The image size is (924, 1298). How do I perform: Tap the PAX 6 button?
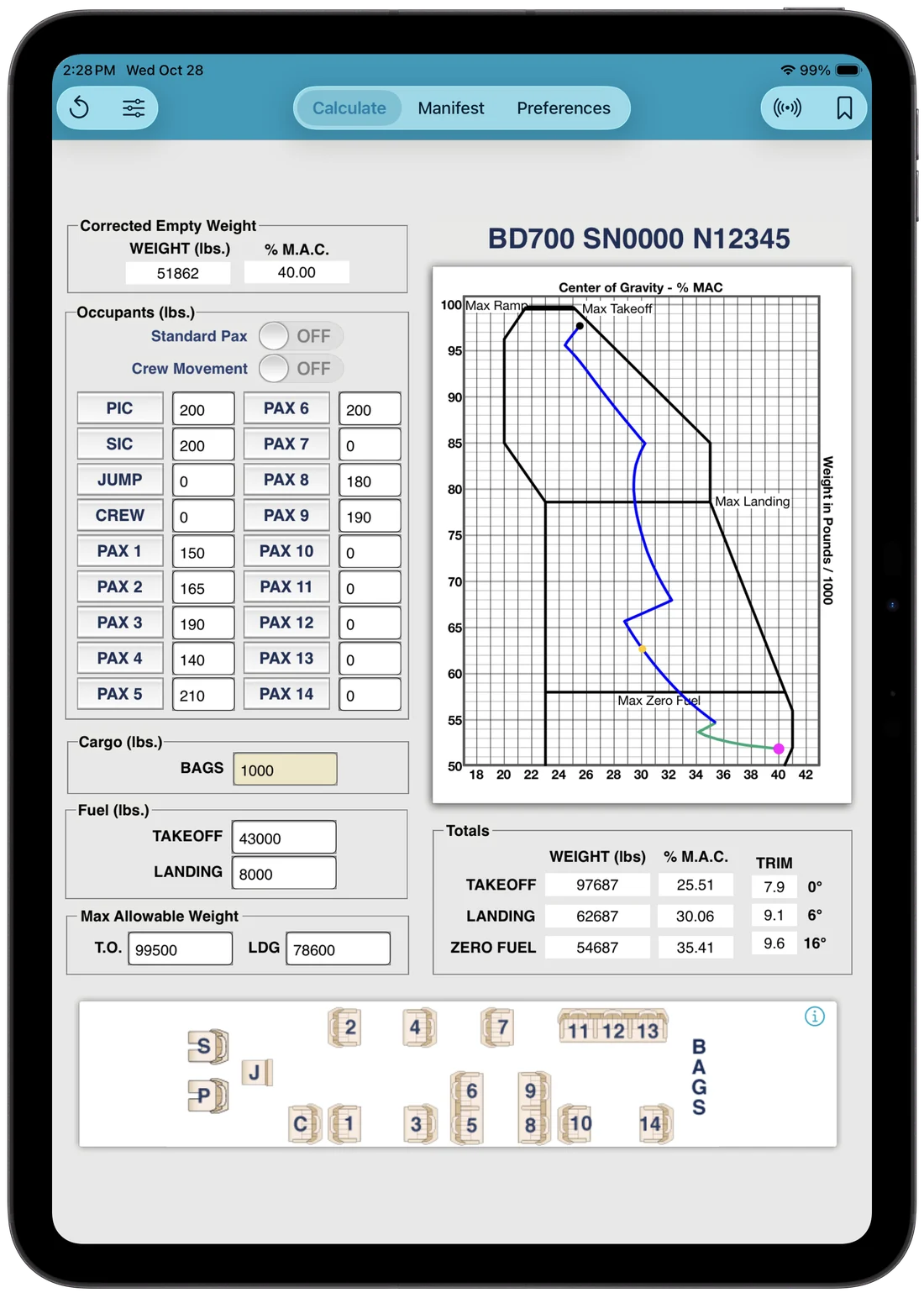(286, 408)
